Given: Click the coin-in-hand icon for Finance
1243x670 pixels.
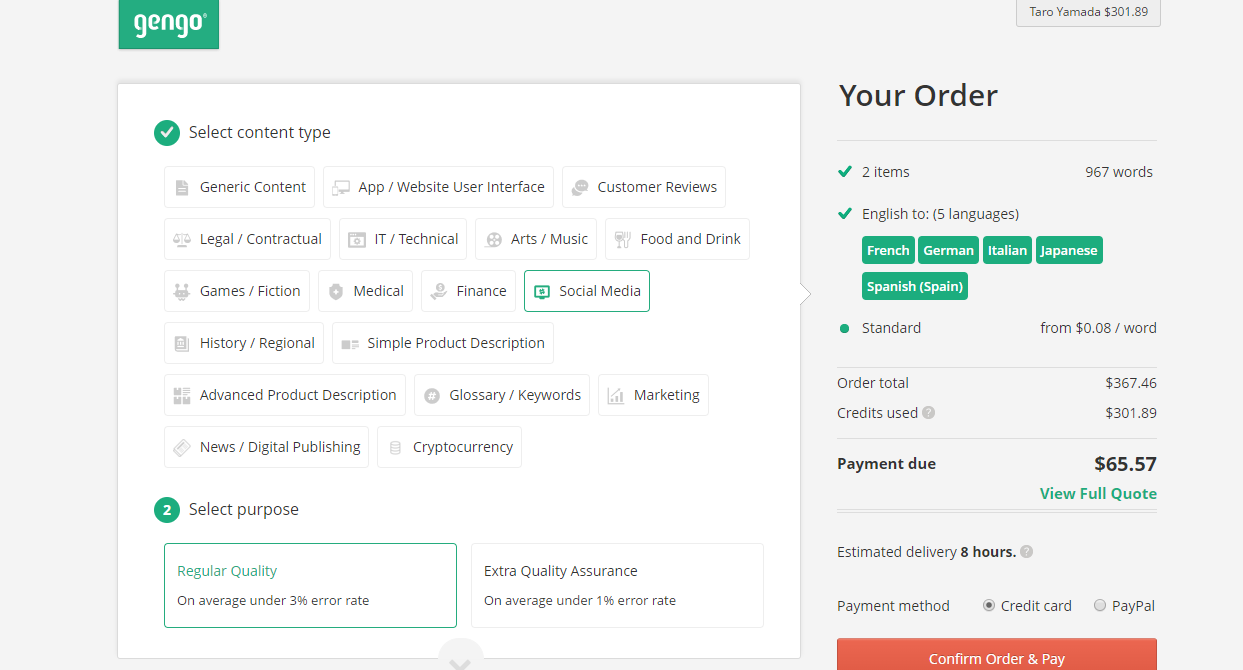Looking at the screenshot, I should coord(439,291).
